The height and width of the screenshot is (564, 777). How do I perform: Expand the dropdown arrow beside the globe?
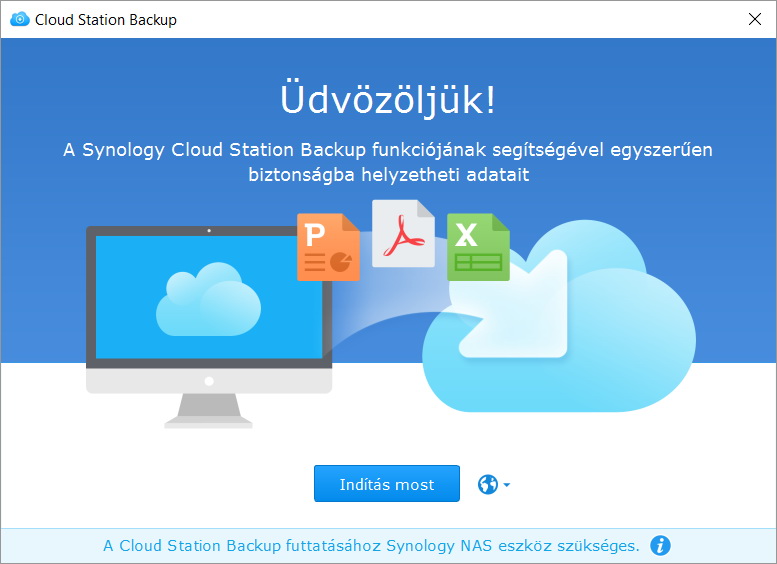[507, 486]
